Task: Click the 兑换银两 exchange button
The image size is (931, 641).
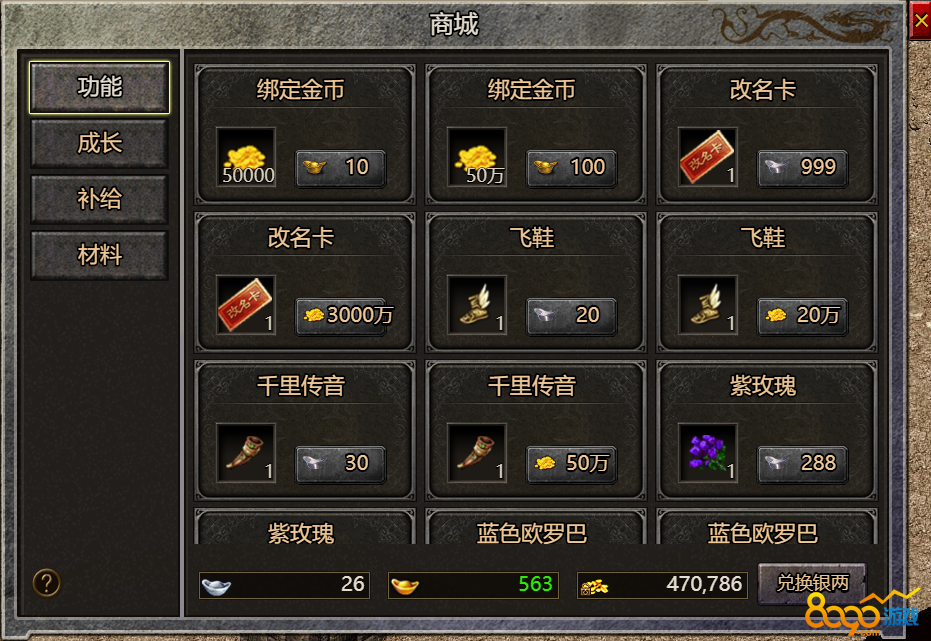Action: point(812,583)
